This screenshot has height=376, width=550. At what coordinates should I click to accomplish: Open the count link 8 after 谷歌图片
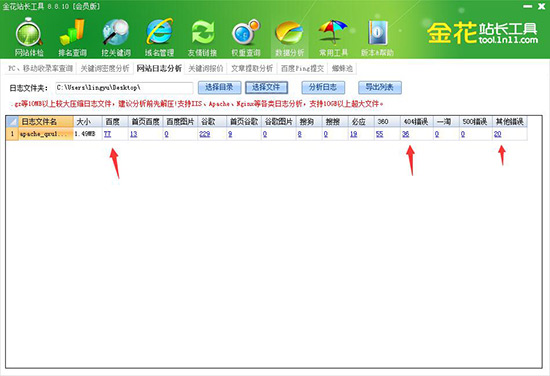tap(300, 134)
